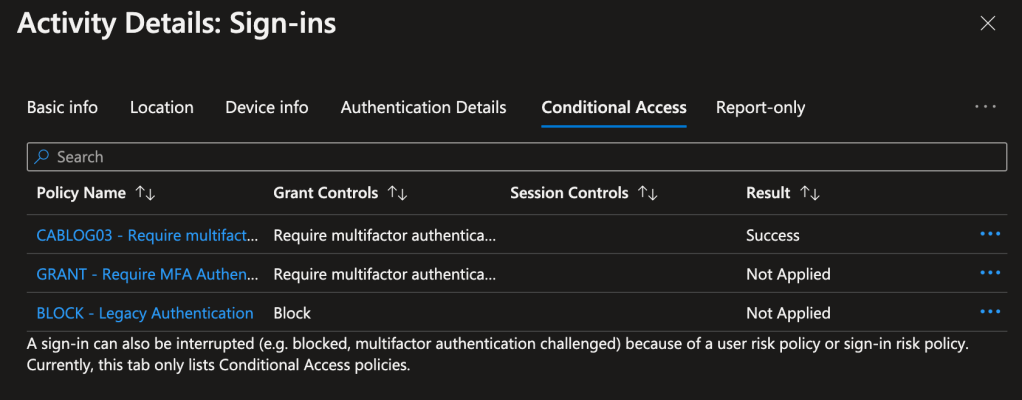This screenshot has width=1022, height=400.
Task: Open GRANT Require MFA policy link
Action: pyautogui.click(x=147, y=274)
